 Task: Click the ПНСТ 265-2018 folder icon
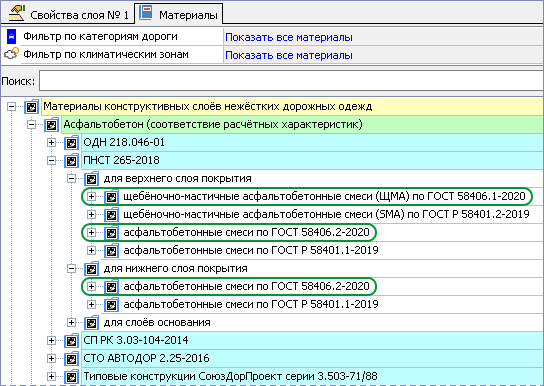(71, 161)
